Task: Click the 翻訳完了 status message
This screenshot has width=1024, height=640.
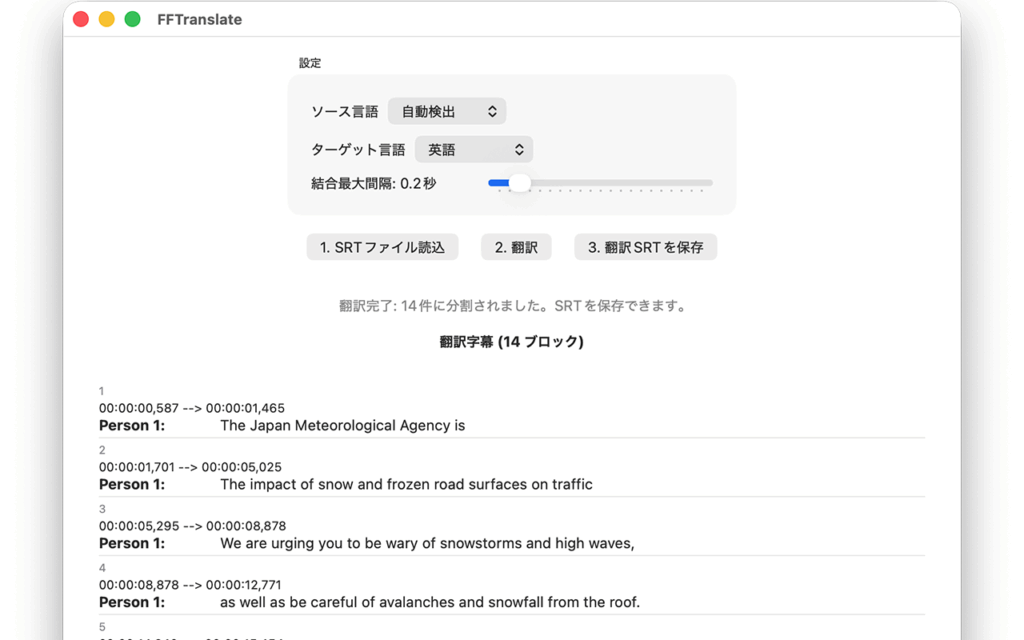Action: (x=512, y=306)
